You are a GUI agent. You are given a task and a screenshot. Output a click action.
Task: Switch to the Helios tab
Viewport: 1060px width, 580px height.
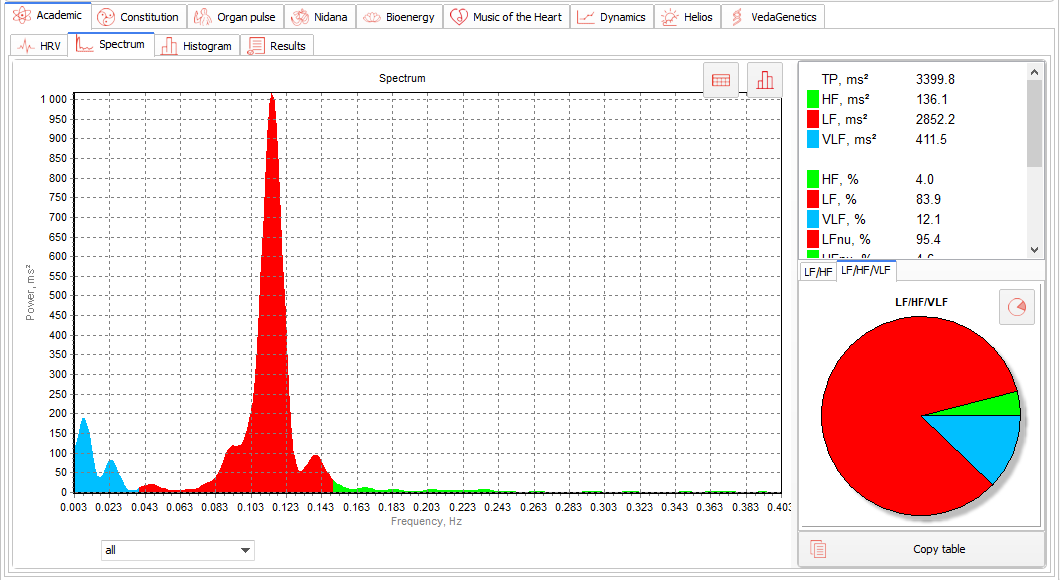point(687,17)
